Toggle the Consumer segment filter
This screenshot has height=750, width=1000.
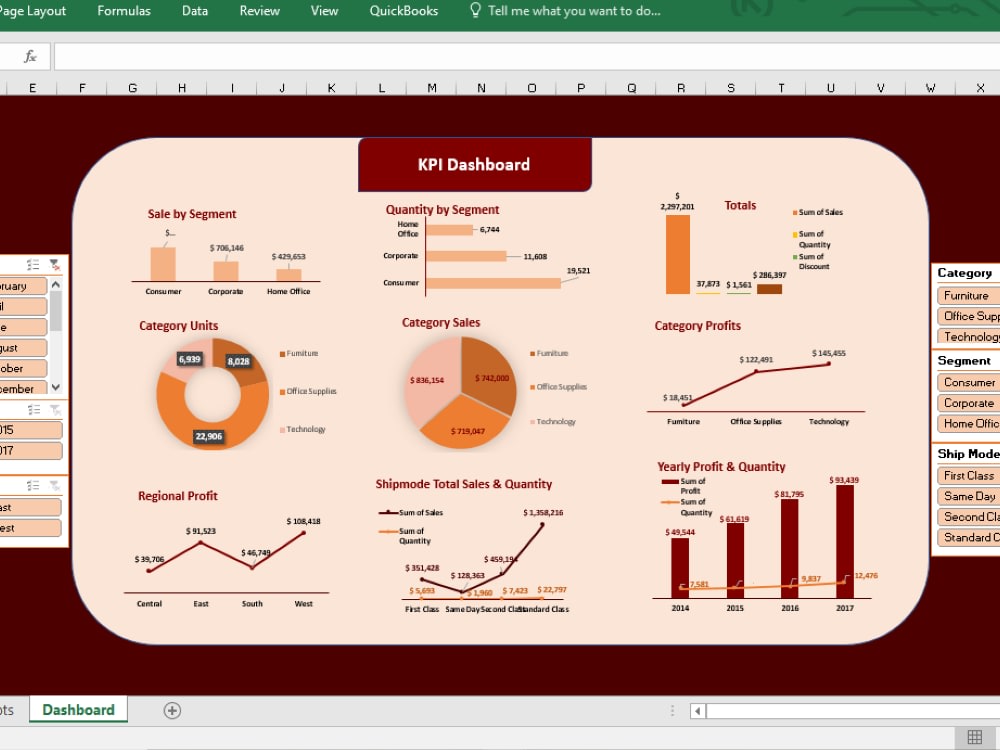(x=966, y=382)
